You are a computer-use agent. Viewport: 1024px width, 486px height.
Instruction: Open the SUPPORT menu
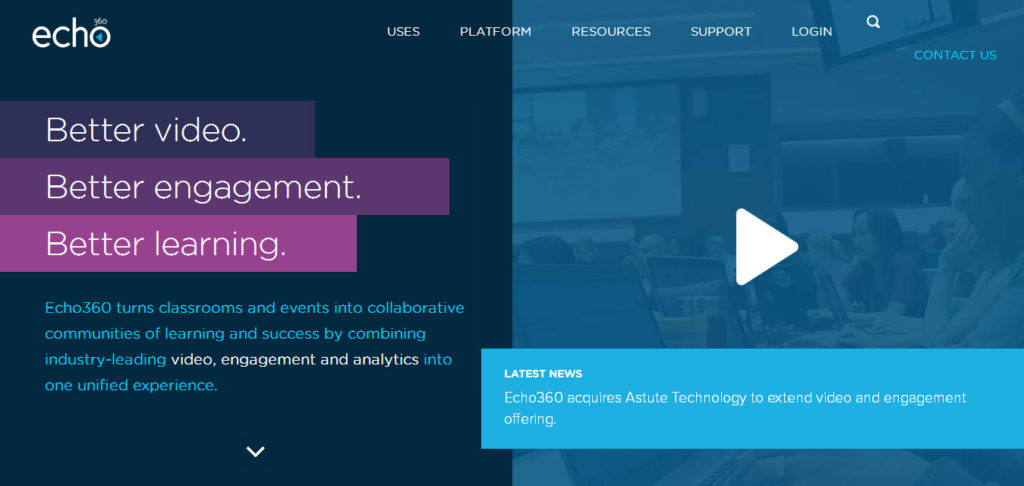pyautogui.click(x=721, y=31)
